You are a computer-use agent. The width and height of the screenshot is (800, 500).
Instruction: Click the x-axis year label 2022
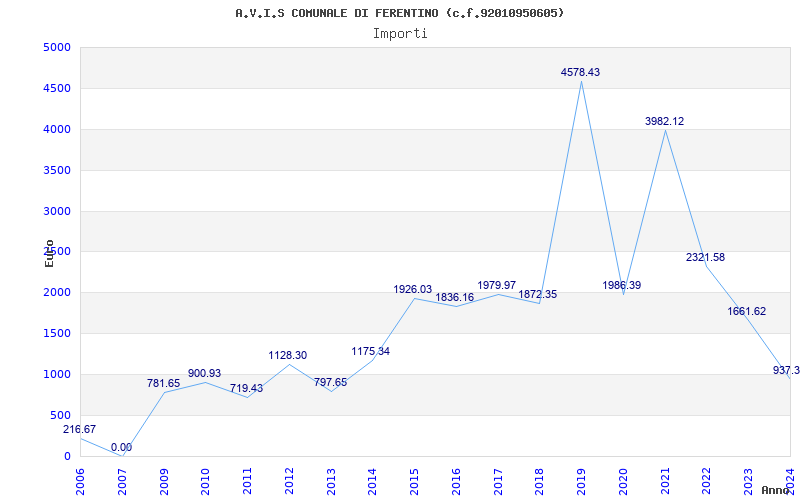pos(707,481)
